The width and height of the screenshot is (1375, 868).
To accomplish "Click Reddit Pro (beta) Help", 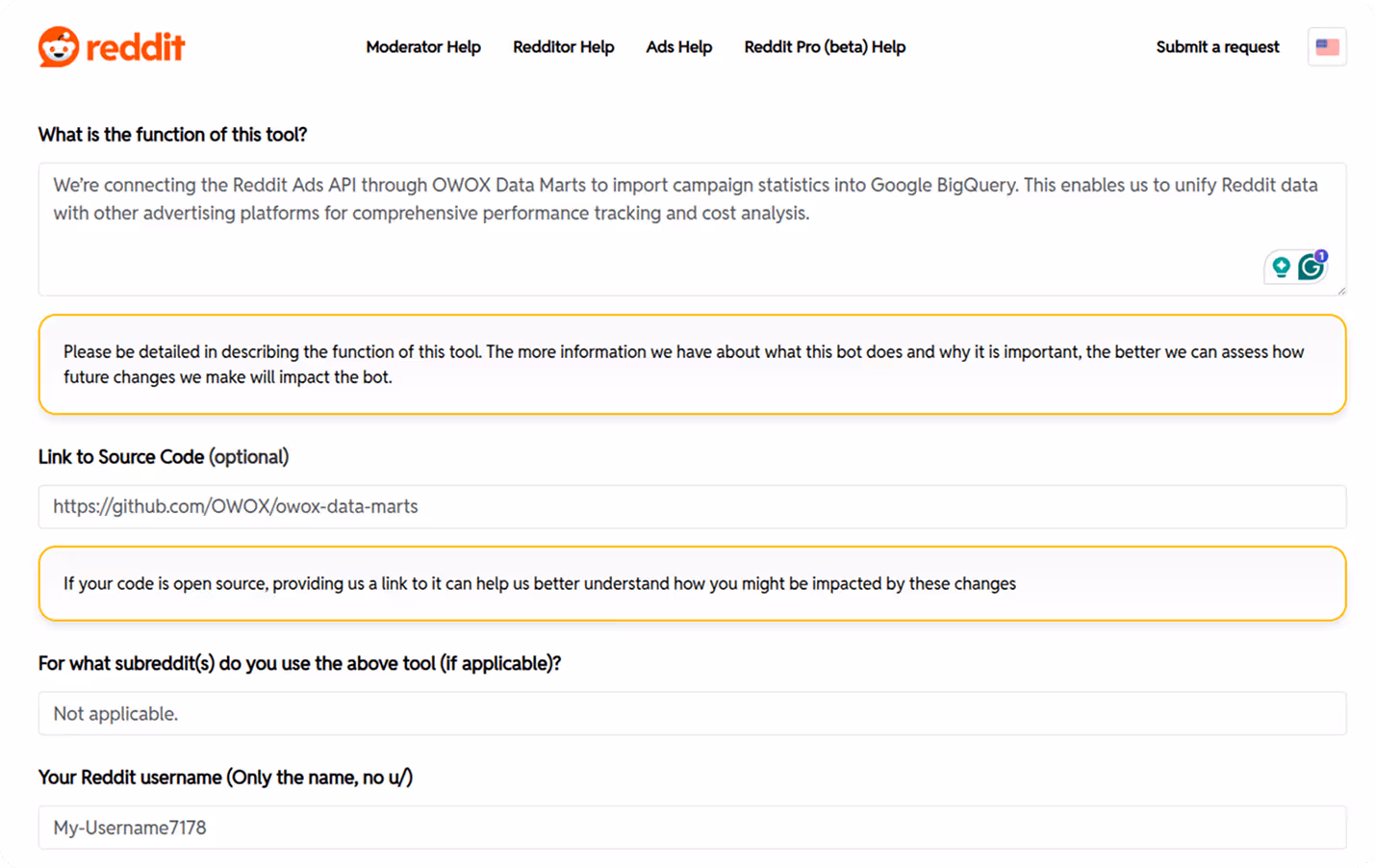I will pyautogui.click(x=824, y=46).
